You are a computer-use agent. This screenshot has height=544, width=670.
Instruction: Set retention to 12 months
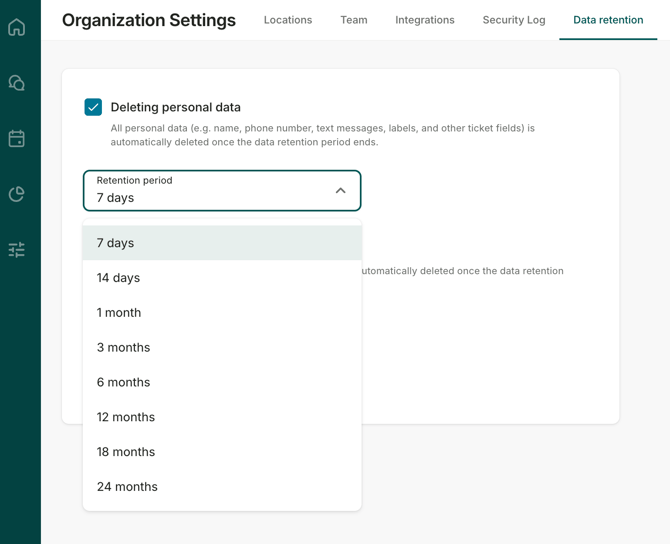click(222, 417)
